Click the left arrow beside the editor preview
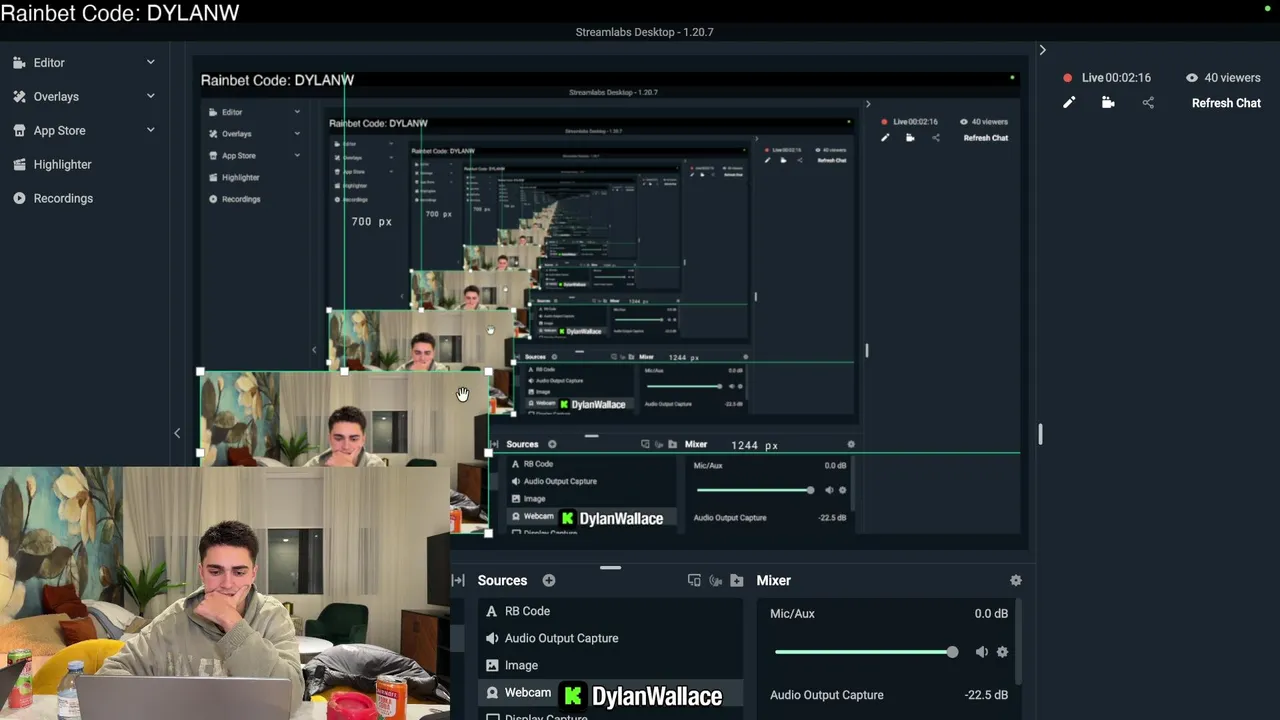Image resolution: width=1280 pixels, height=720 pixels. pos(177,433)
